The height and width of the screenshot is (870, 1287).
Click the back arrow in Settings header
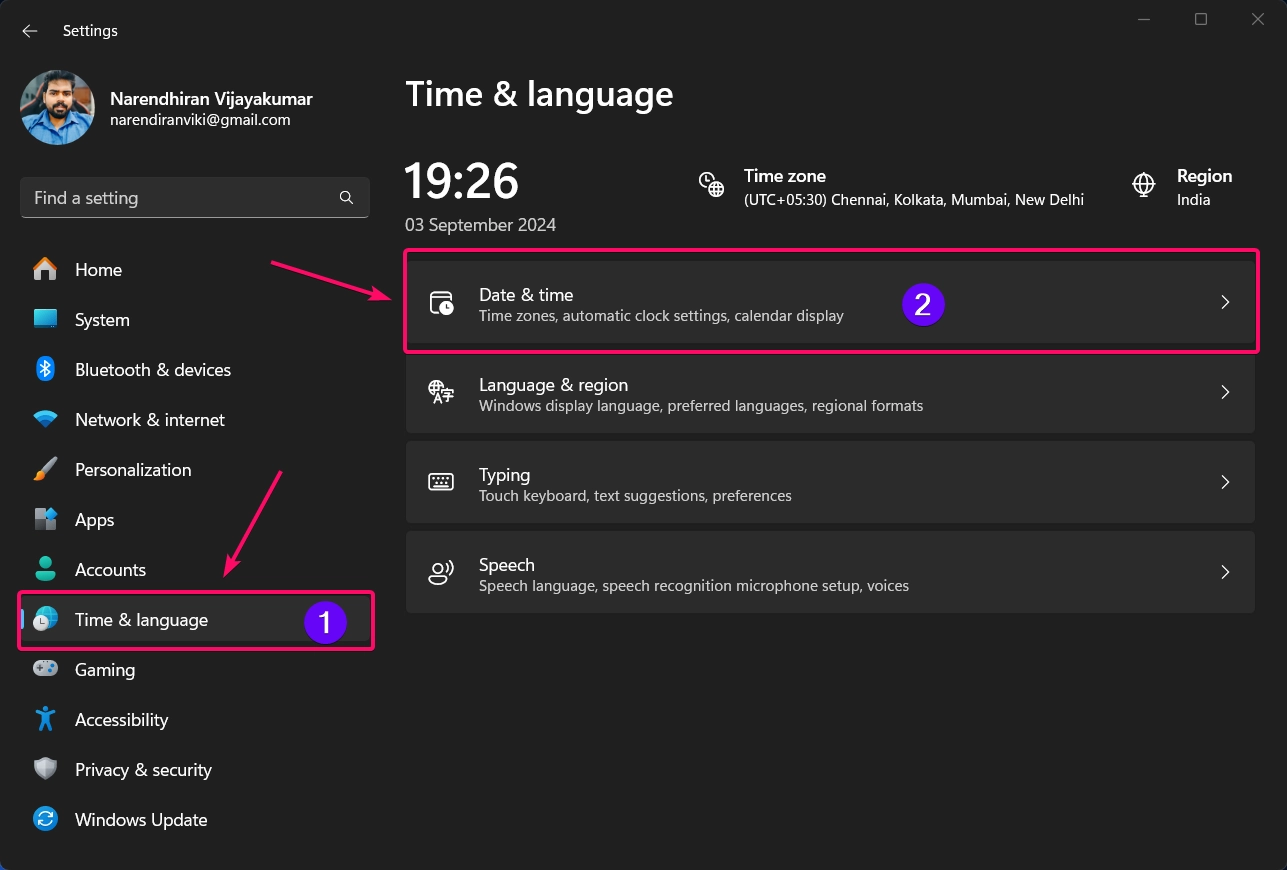click(x=30, y=31)
